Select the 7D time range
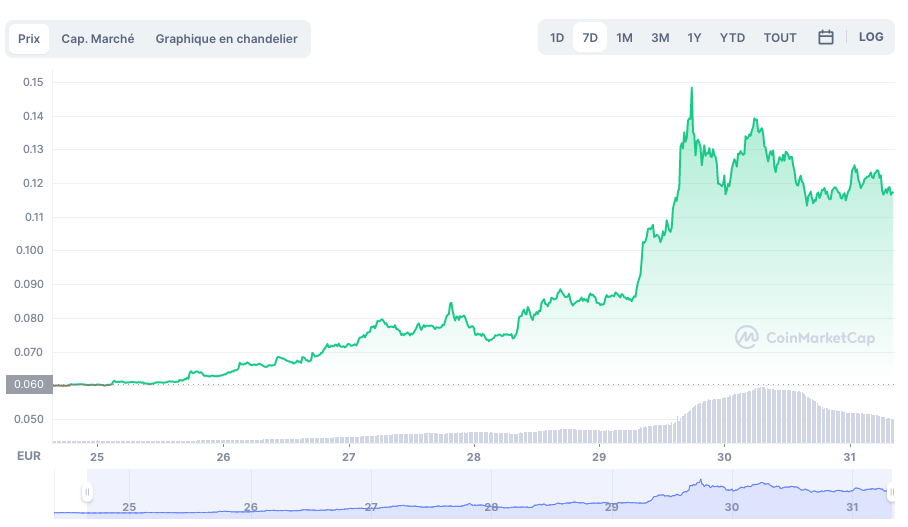 [x=590, y=38]
